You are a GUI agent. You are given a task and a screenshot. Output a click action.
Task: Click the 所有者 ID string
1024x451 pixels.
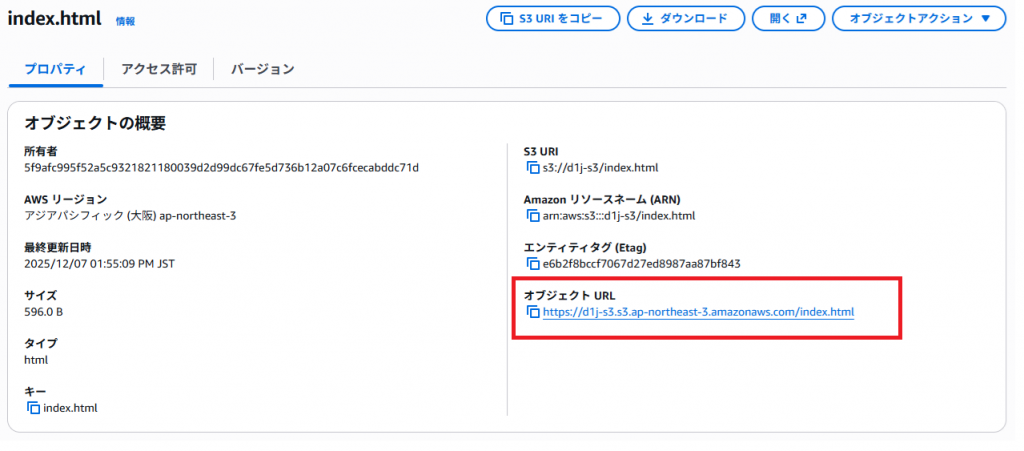point(221,168)
